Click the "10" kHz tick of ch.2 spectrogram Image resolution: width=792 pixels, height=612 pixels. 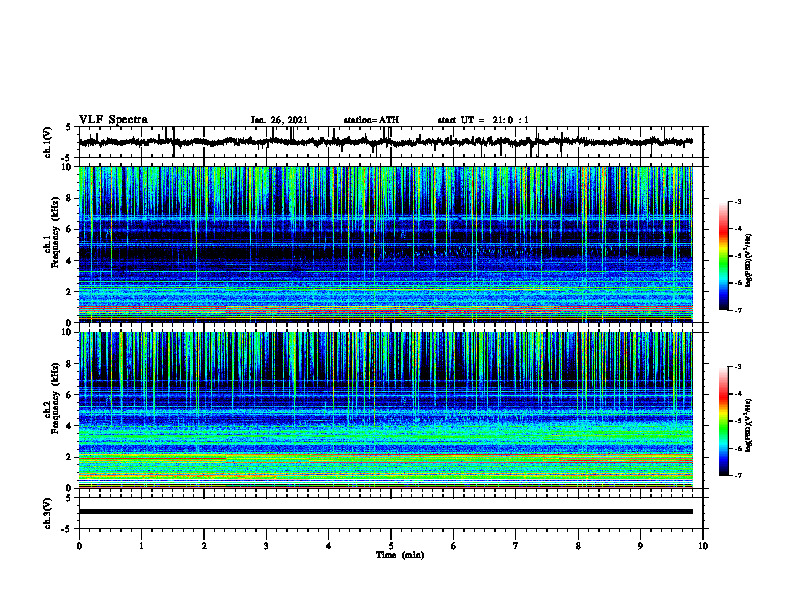tap(68, 332)
